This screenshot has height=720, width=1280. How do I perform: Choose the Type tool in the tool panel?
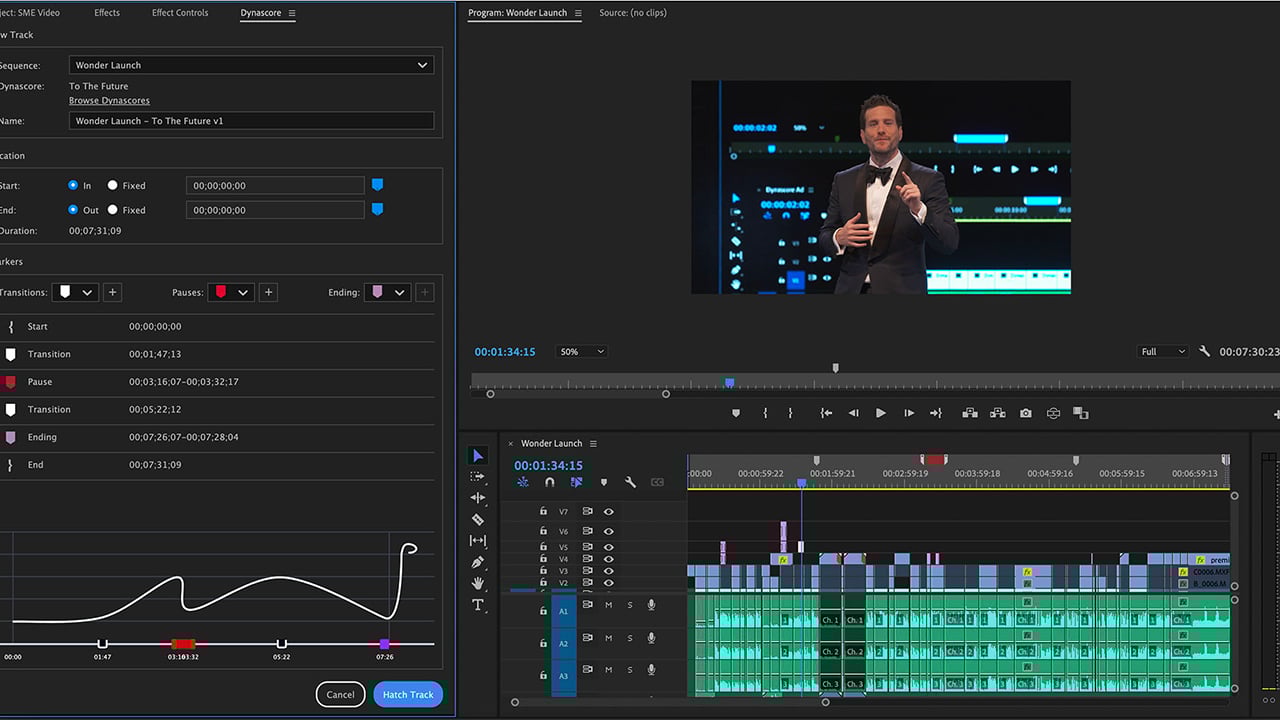[x=478, y=605]
